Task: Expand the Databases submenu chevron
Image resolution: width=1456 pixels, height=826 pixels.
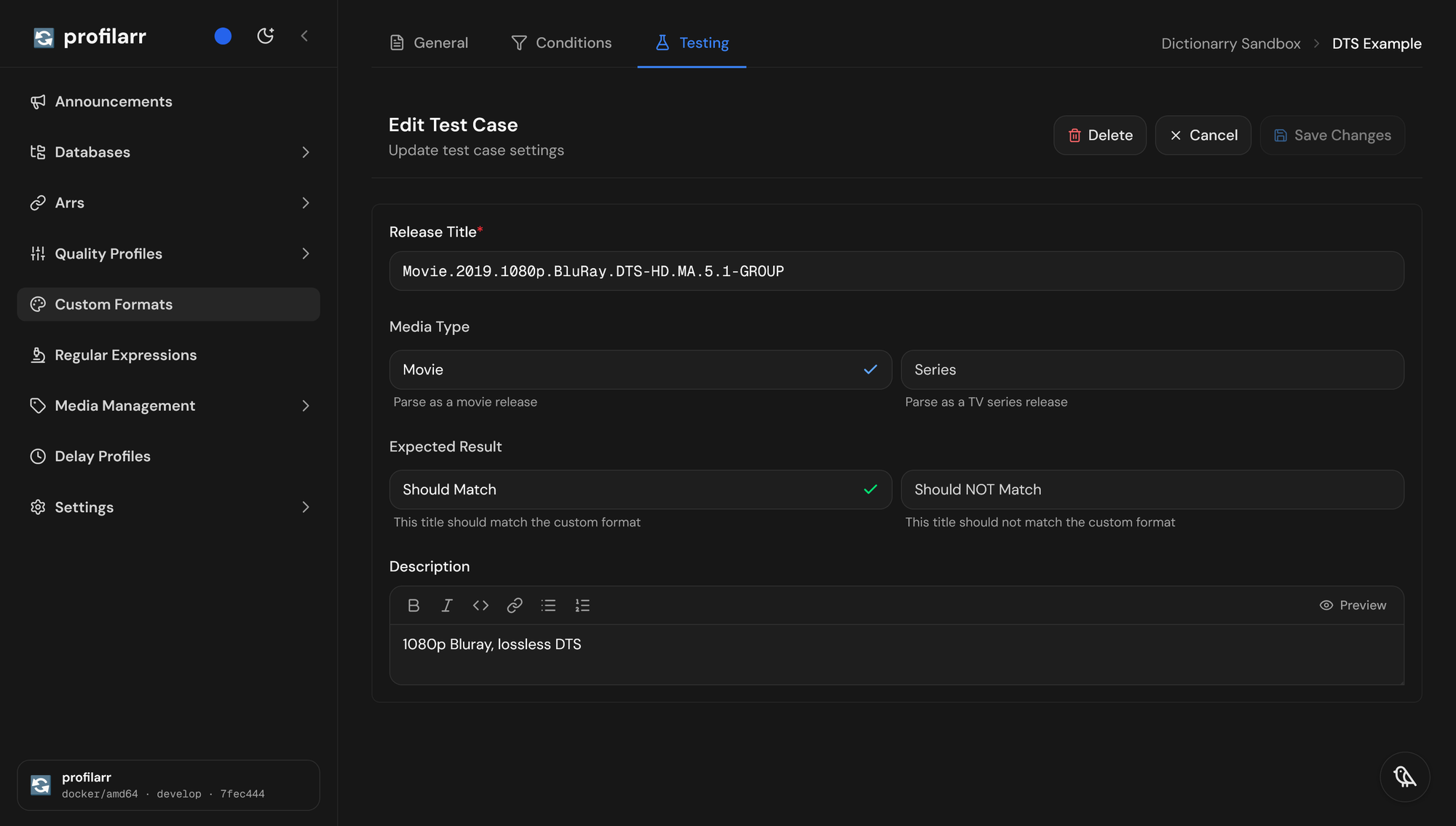Action: 306,152
